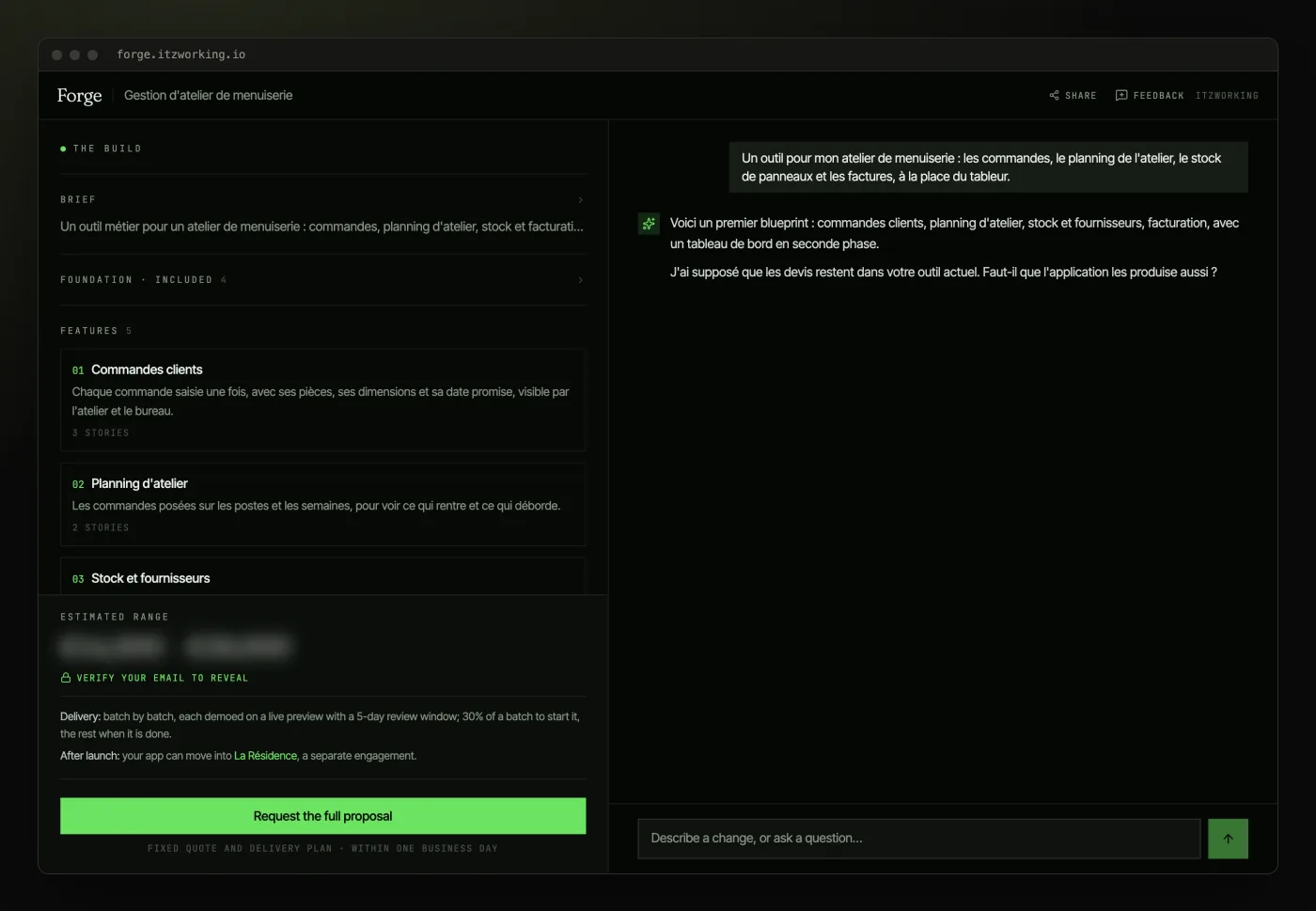Screen dimensions: 1316x911
Task: Open the Planning d'atelier feature card
Action: [322, 504]
